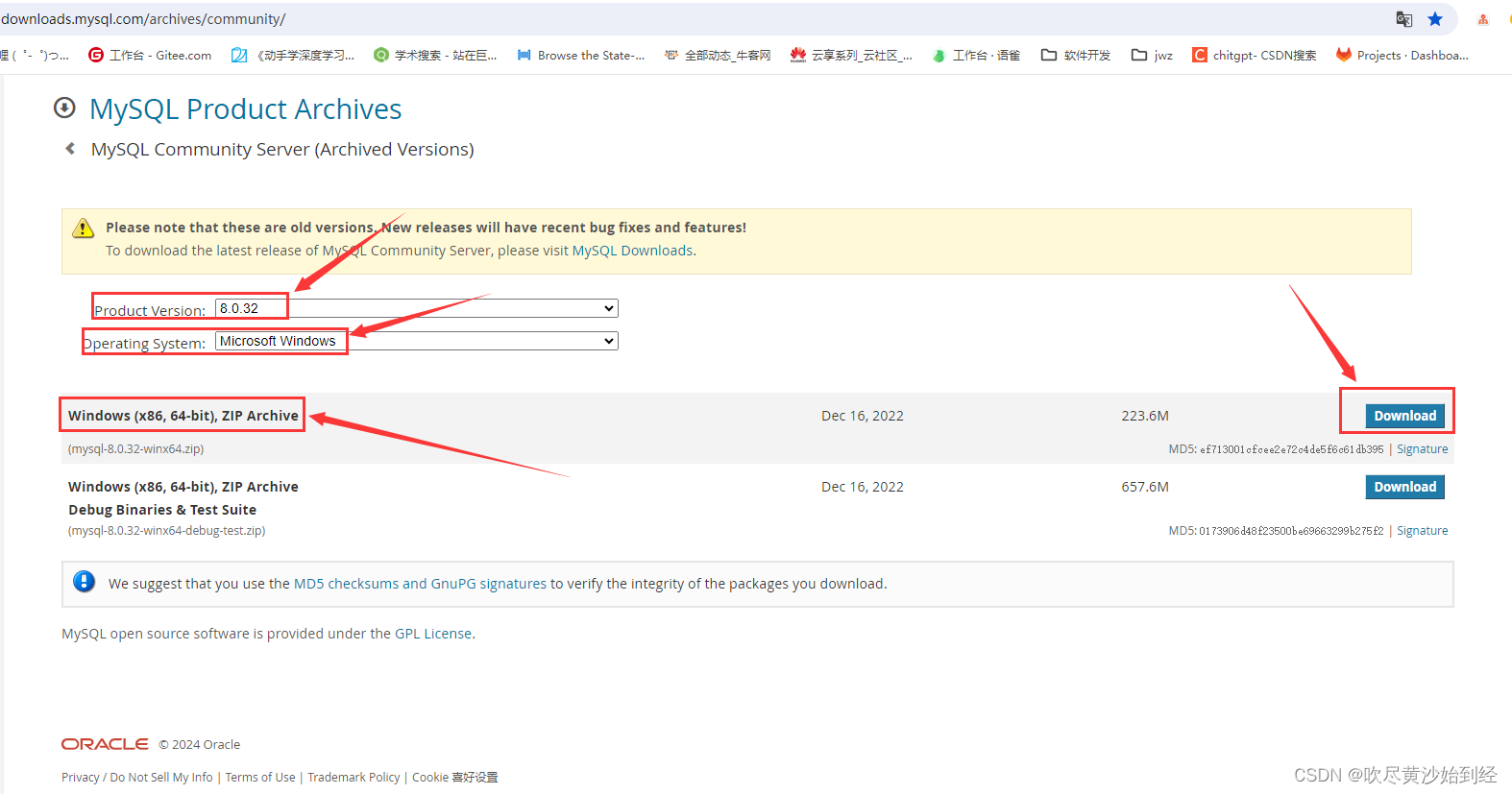This screenshot has width=1512, height=794.
Task: Click the Oracle logo in the footer
Action: (x=105, y=744)
